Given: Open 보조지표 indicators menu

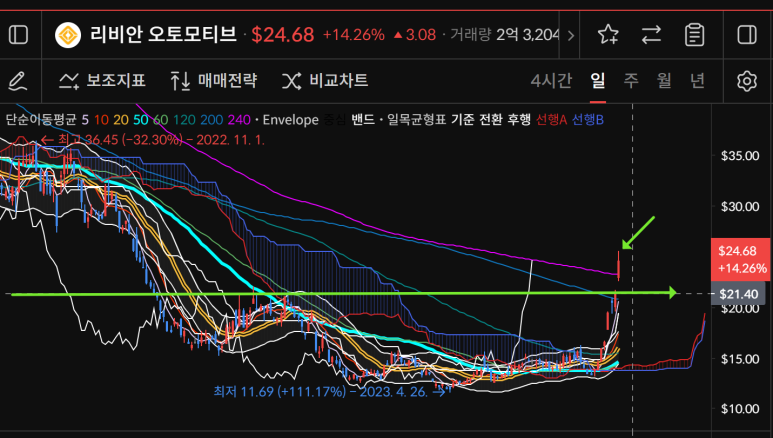Looking at the screenshot, I should [x=103, y=80].
